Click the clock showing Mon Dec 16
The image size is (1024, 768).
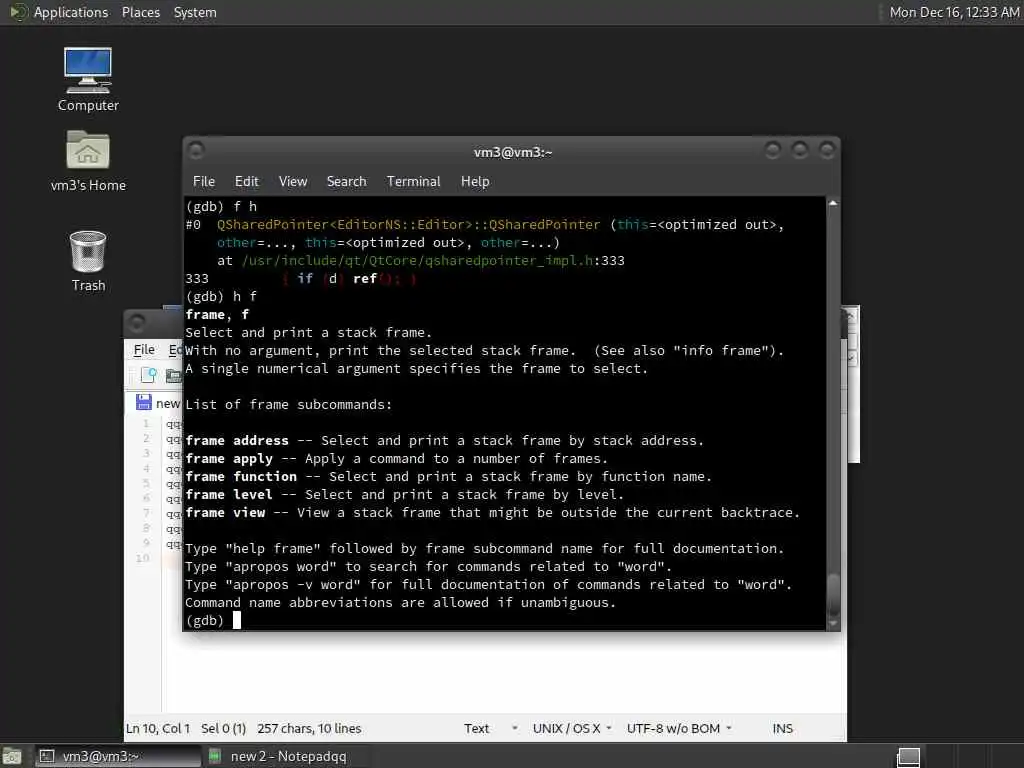pyautogui.click(x=954, y=12)
